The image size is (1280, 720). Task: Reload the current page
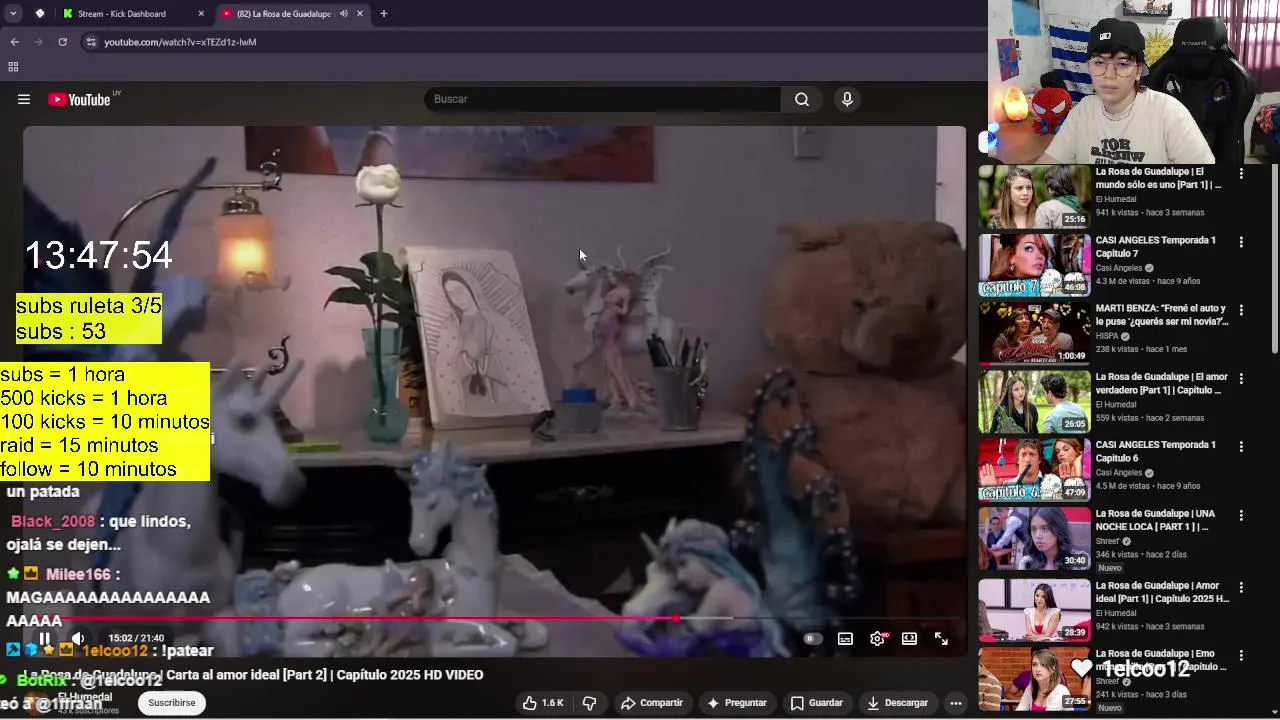(62, 42)
